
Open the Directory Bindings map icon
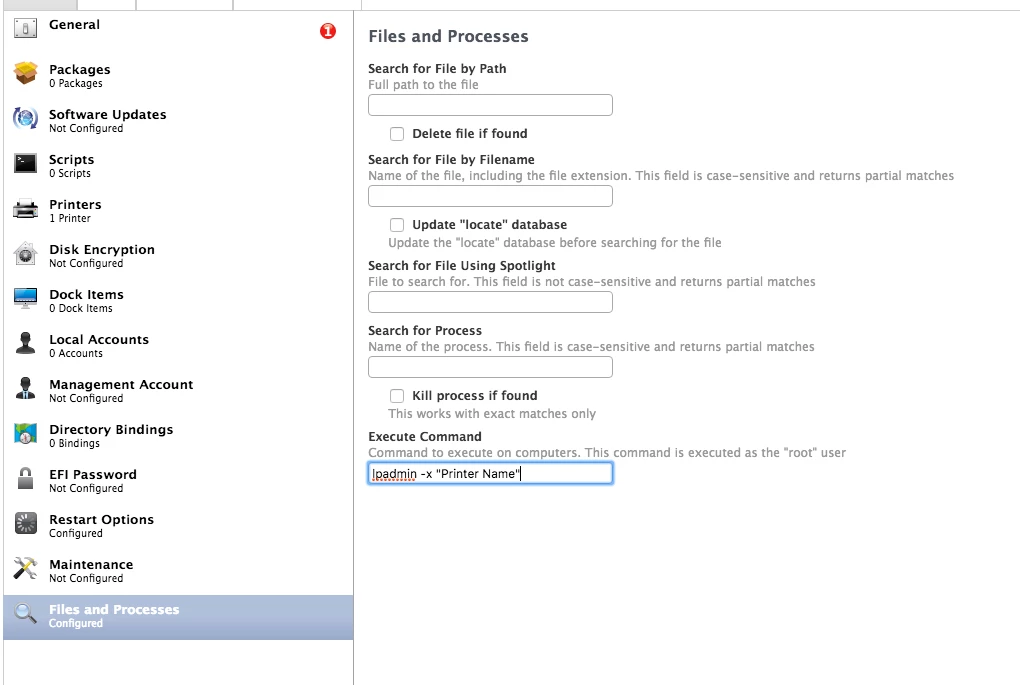[25, 433]
